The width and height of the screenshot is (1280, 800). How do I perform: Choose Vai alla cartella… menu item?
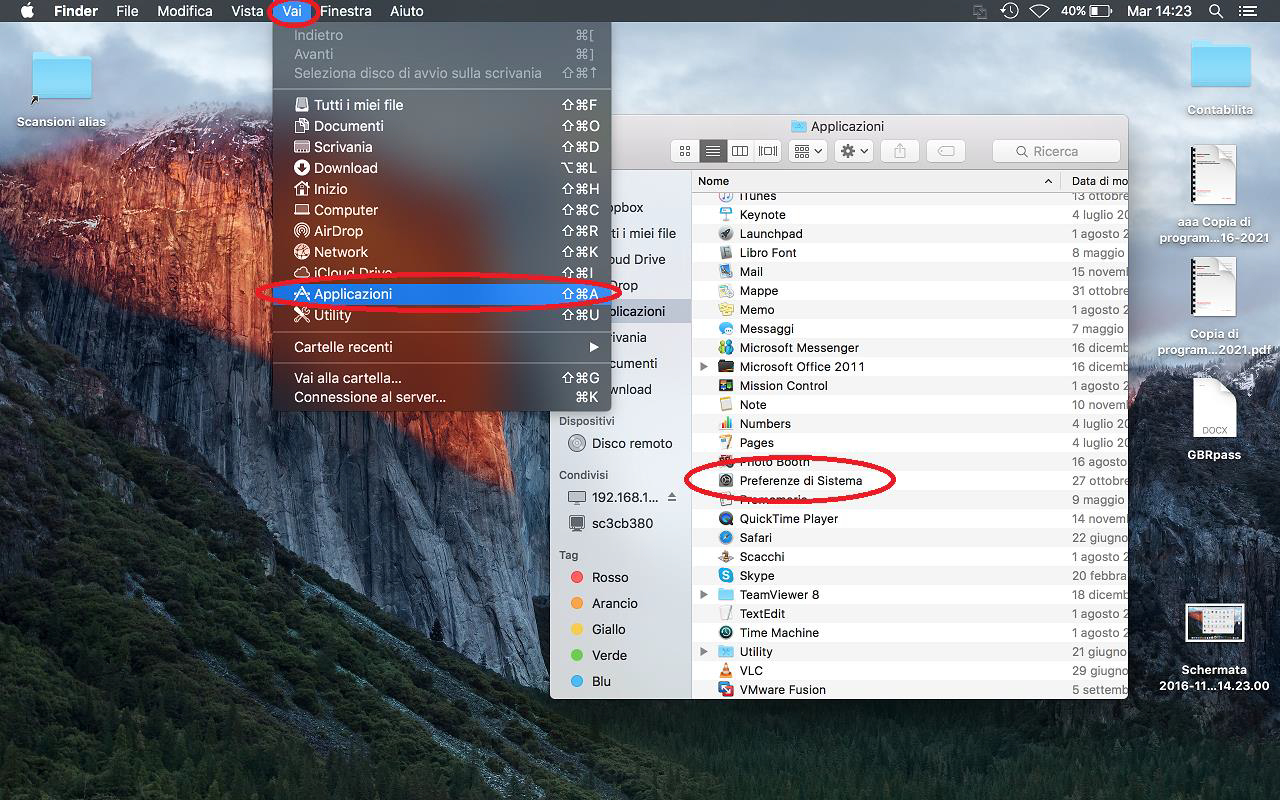441,378
